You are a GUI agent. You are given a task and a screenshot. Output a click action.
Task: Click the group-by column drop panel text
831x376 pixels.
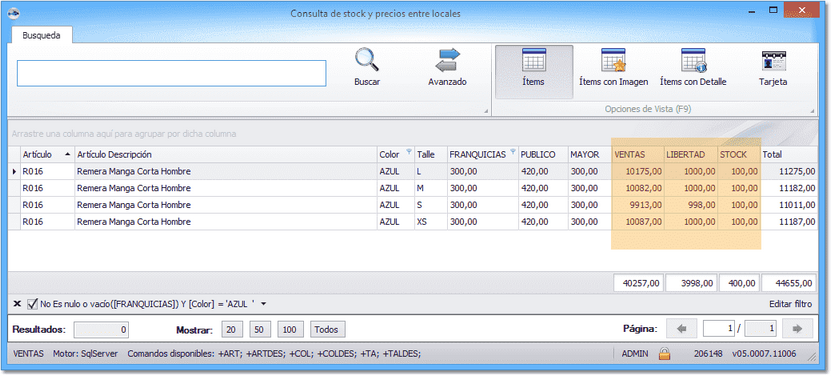[x=124, y=134]
